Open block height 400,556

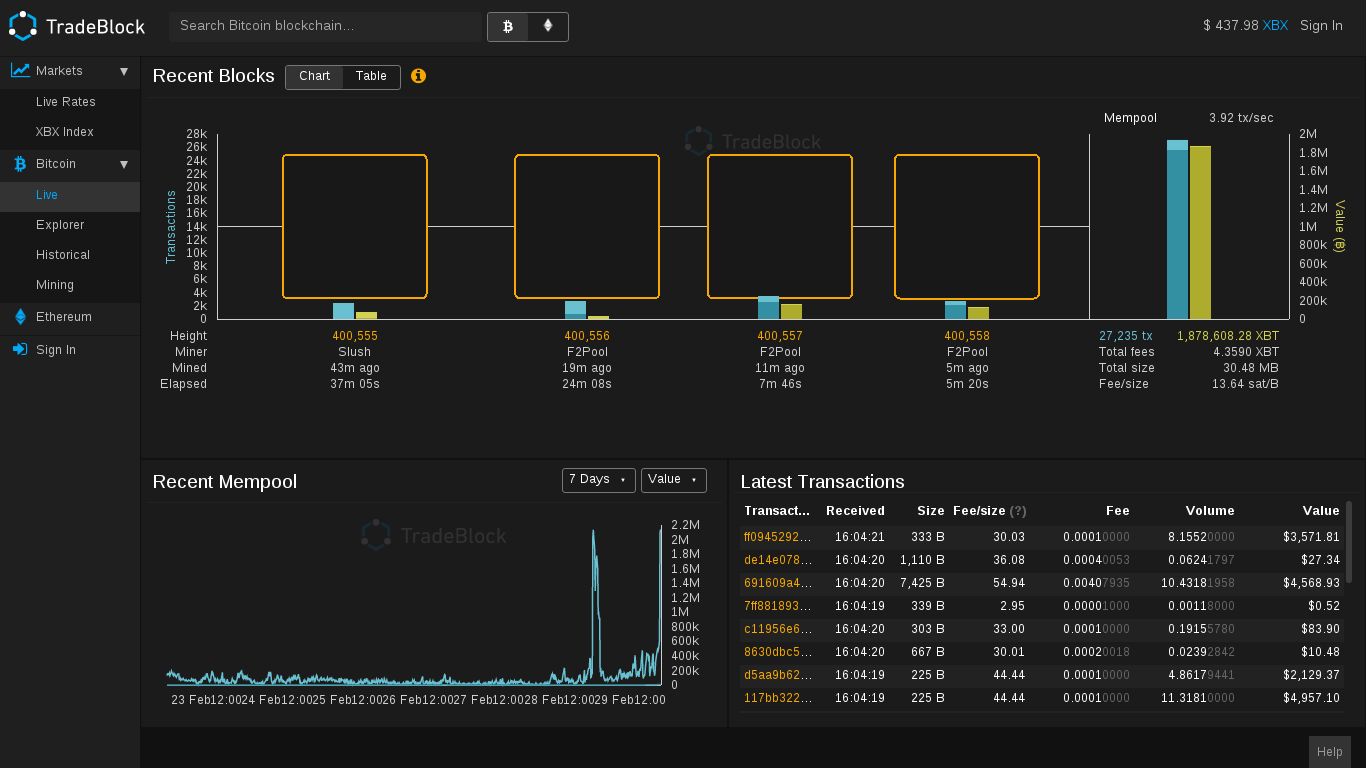(x=587, y=337)
